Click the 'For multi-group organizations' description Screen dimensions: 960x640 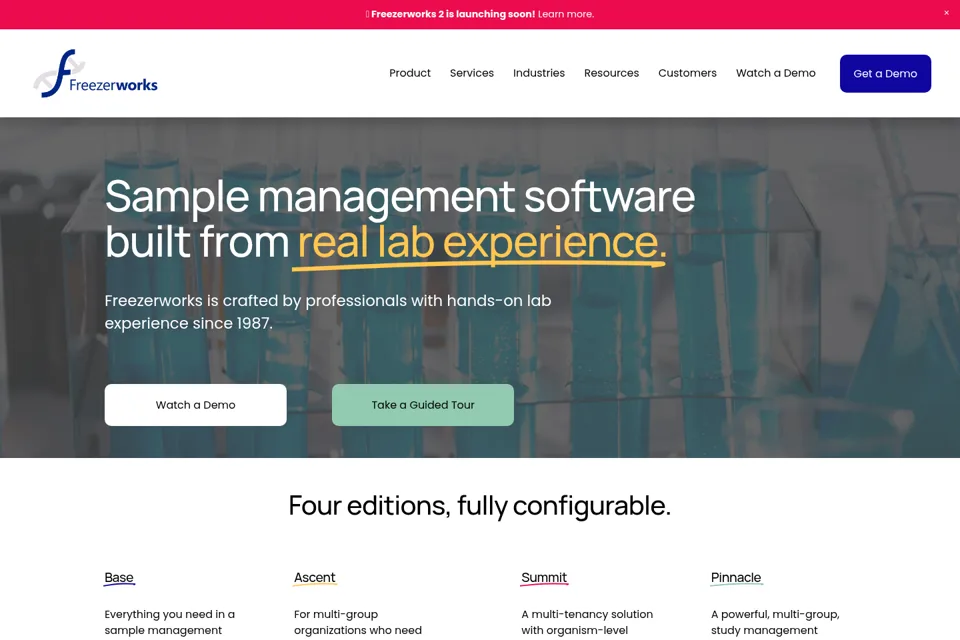pos(358,622)
